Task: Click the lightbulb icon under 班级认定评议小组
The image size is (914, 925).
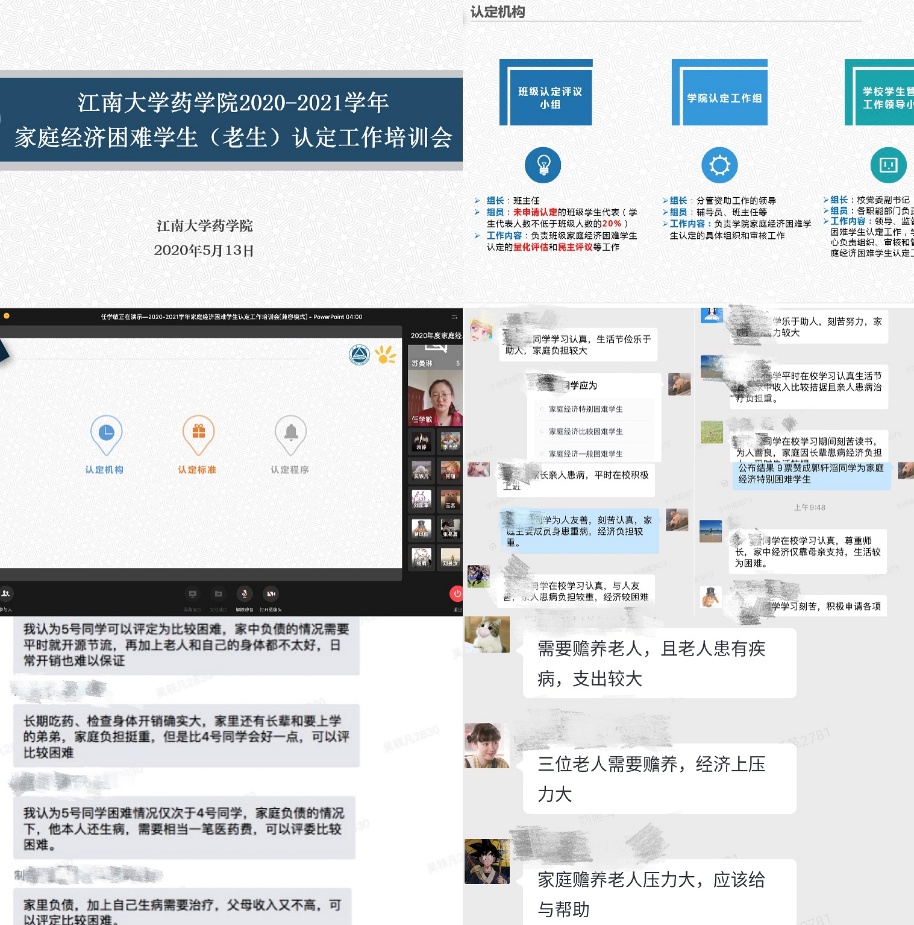Action: click(543, 163)
